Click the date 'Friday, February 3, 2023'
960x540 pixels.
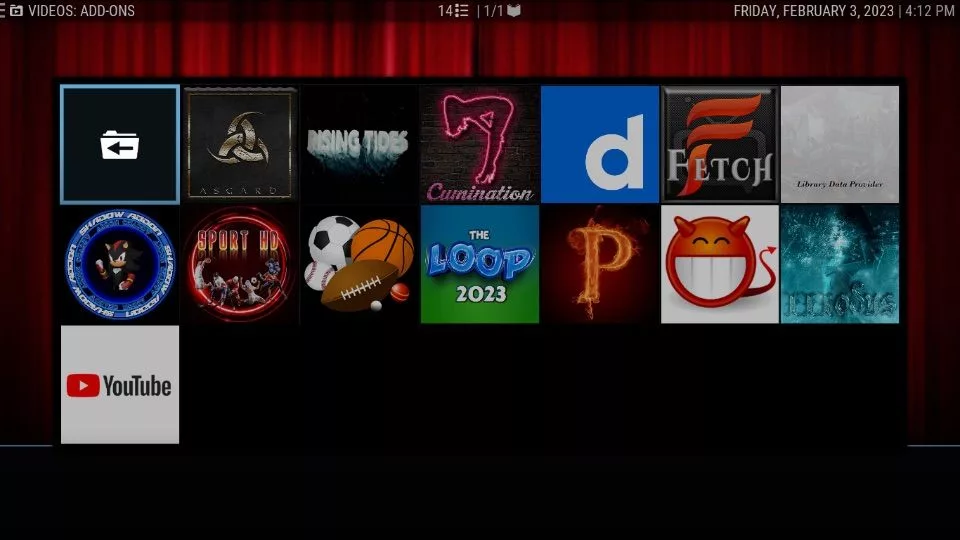(x=814, y=11)
